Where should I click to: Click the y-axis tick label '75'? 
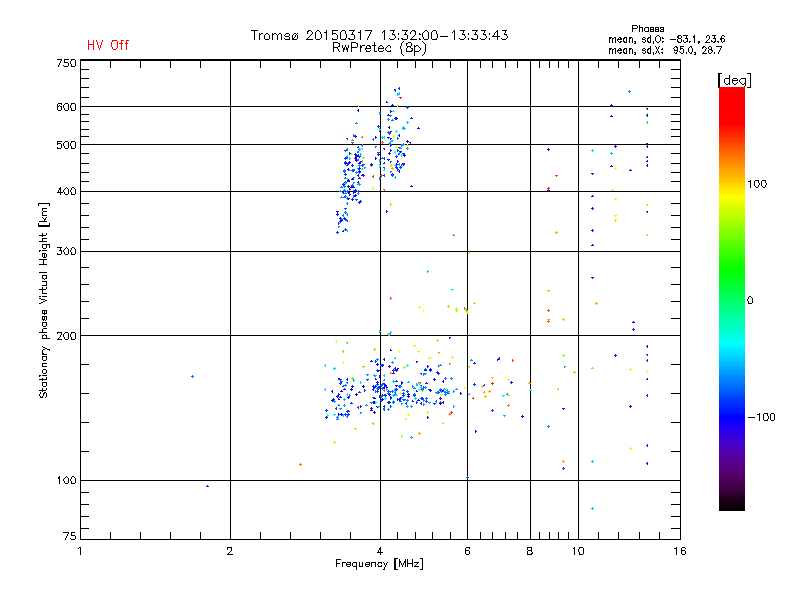tap(69, 536)
